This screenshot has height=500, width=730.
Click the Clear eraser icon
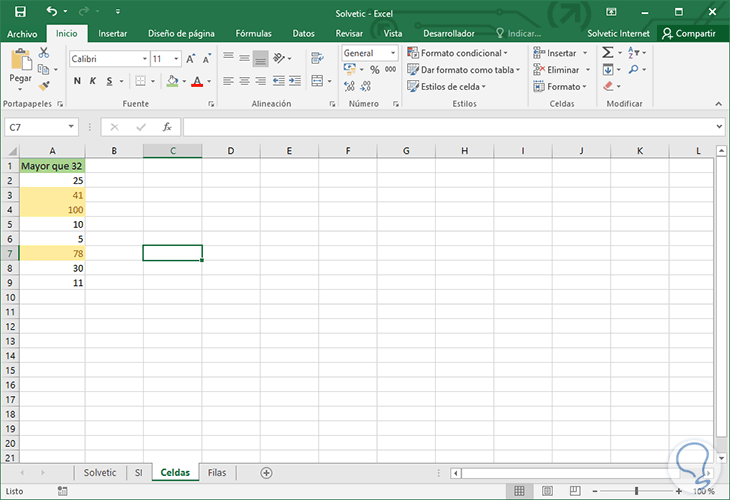[608, 86]
